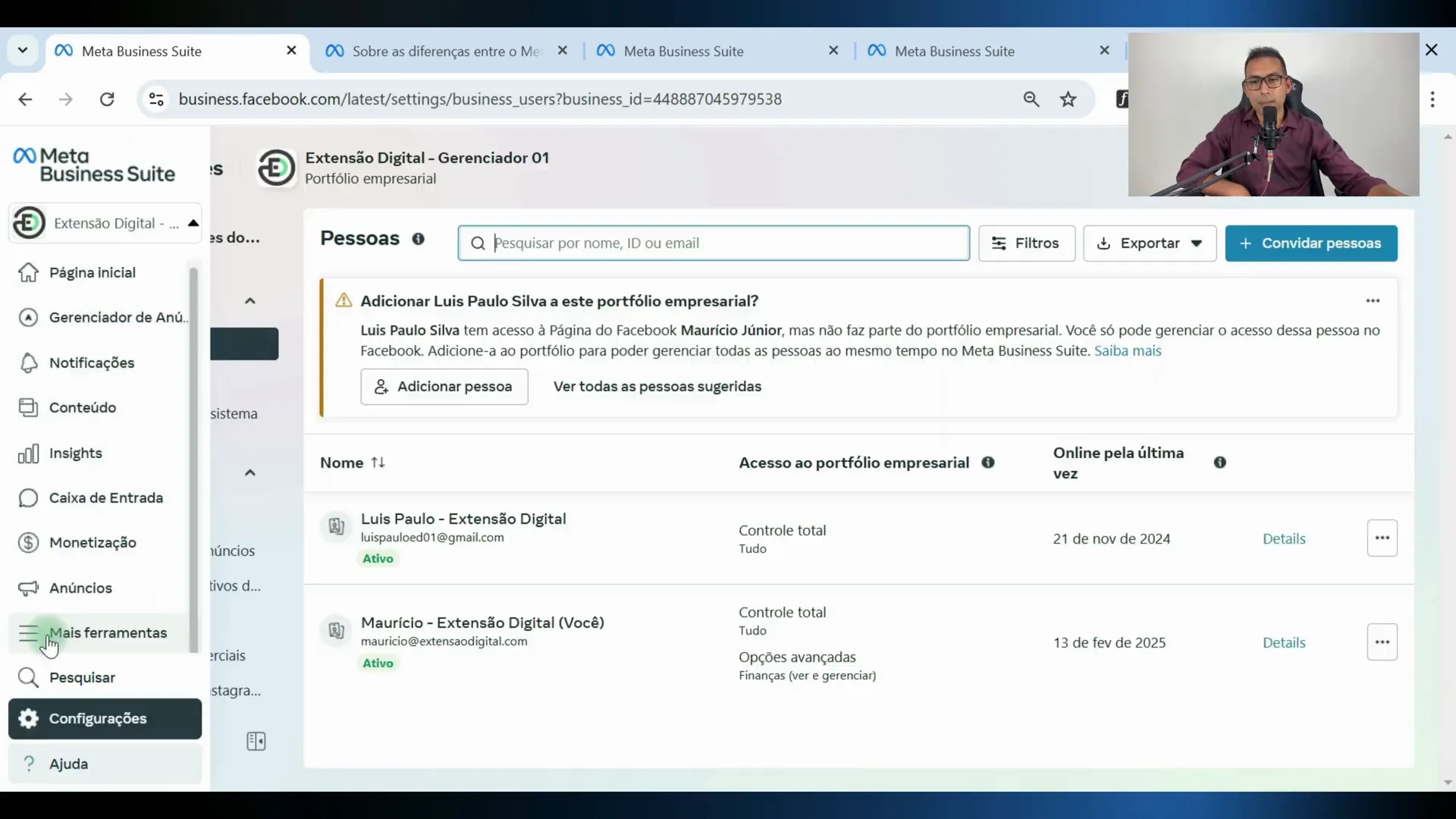Viewport: 1456px width, 819px height.
Task: Click the Extensão Digital portfolio logo
Action: (x=276, y=168)
